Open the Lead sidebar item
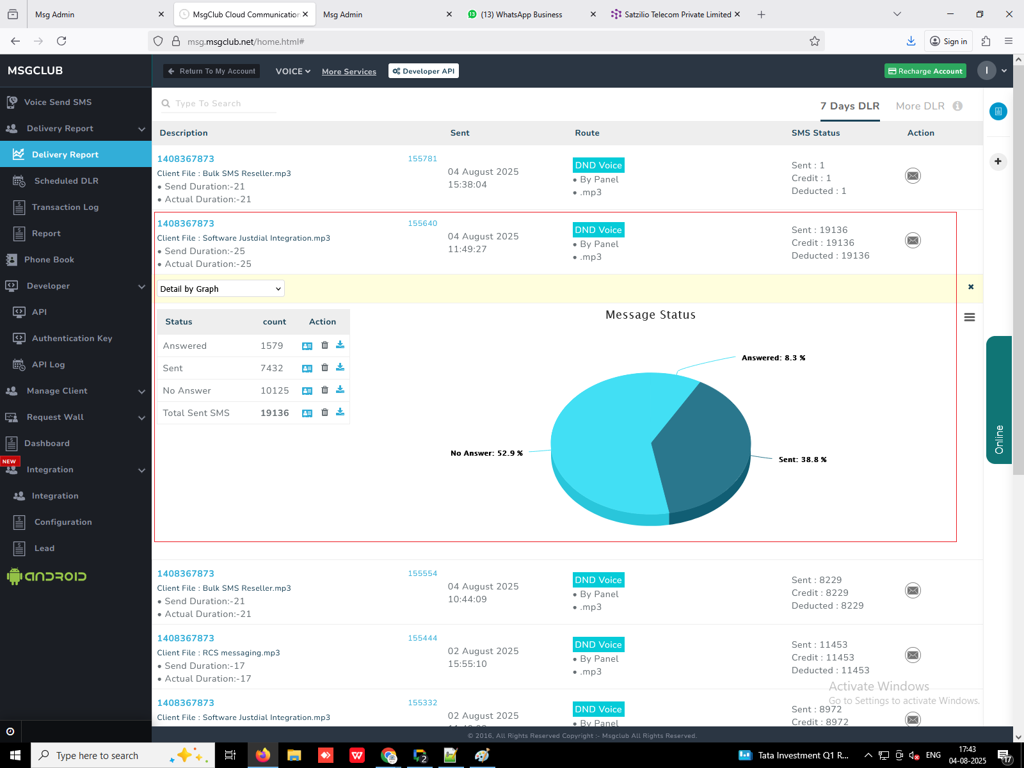Viewport: 1024px width, 768px height. coord(44,548)
